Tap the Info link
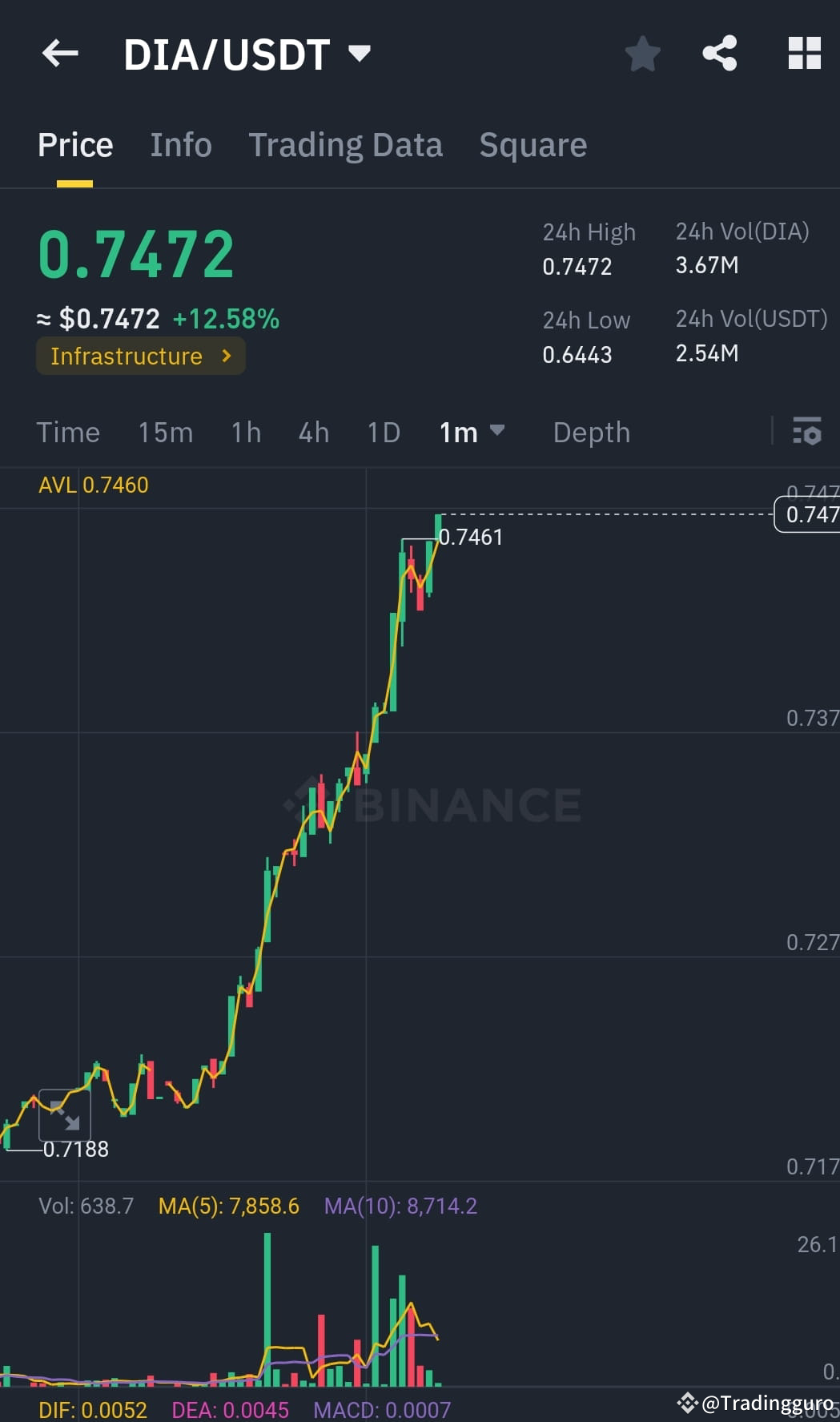840x1422 pixels. (x=180, y=145)
